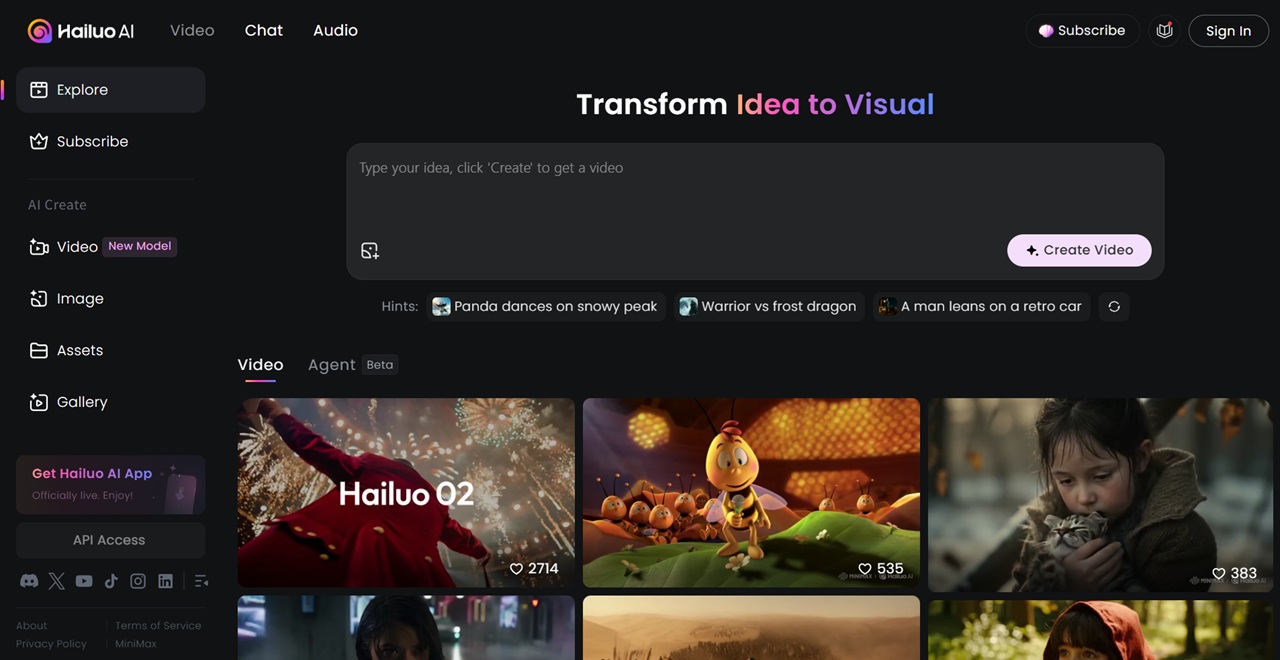Open the LinkedIn link icon
1280x660 pixels.
165,581
